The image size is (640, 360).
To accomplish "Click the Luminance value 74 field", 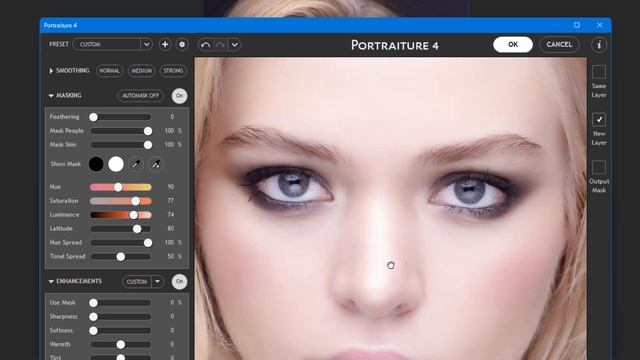I will coord(171,215).
